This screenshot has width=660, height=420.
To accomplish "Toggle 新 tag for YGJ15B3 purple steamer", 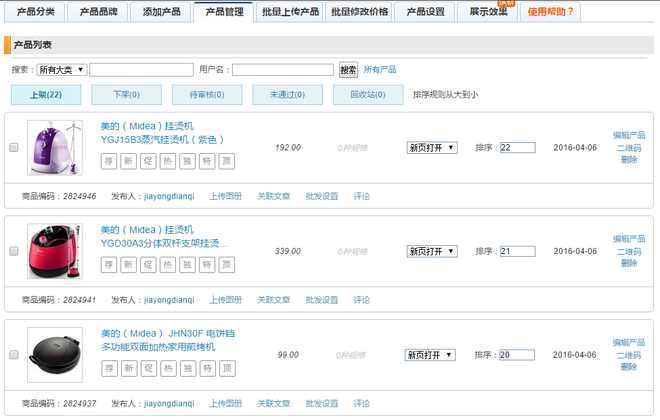I will (x=128, y=161).
